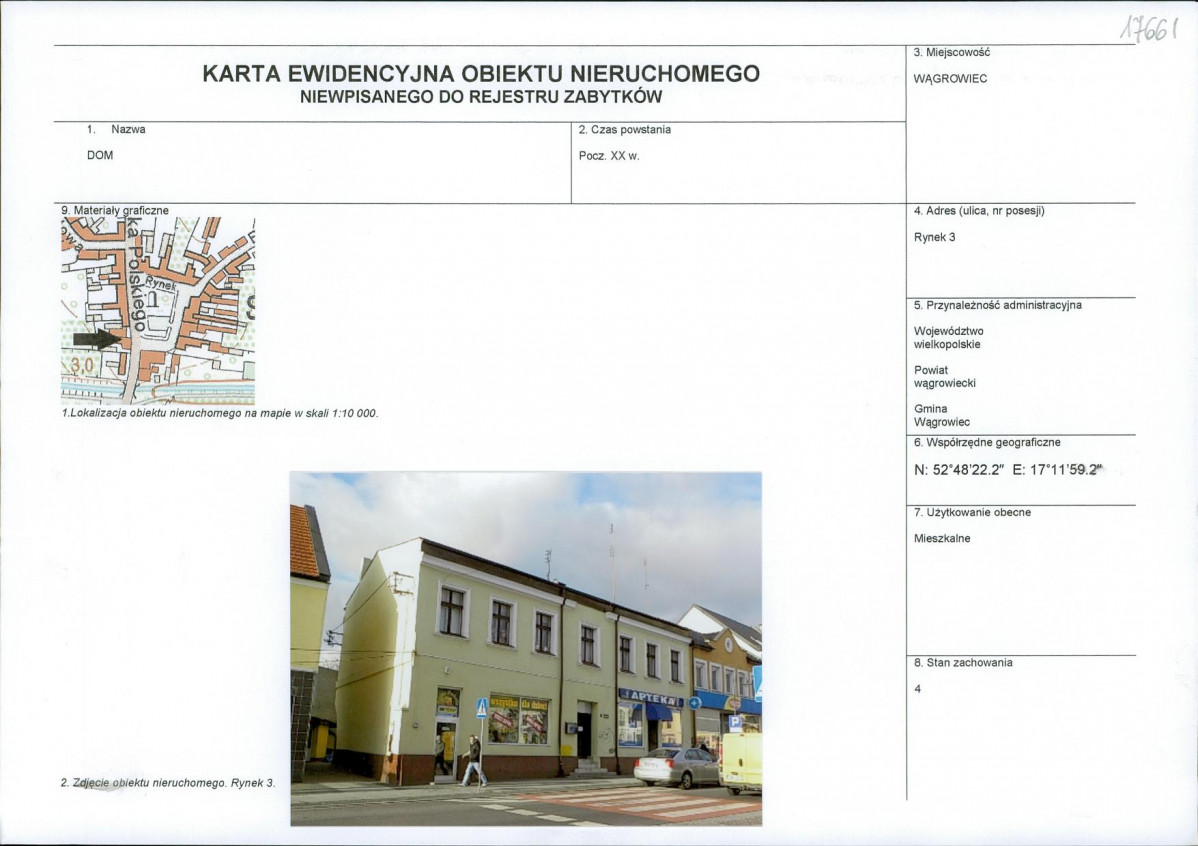Click the '4. Adres (ulica, nr posesji)' label
The image size is (1198, 846).
click(x=979, y=211)
